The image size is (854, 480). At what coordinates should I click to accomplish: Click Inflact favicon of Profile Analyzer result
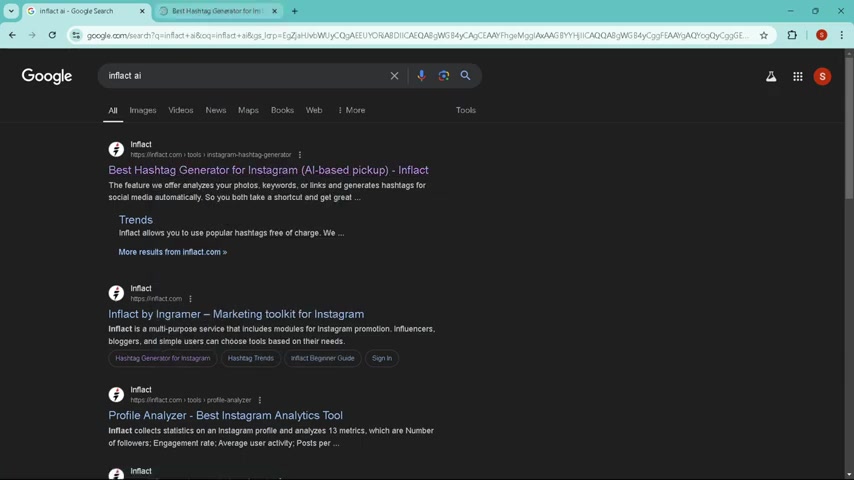116,394
